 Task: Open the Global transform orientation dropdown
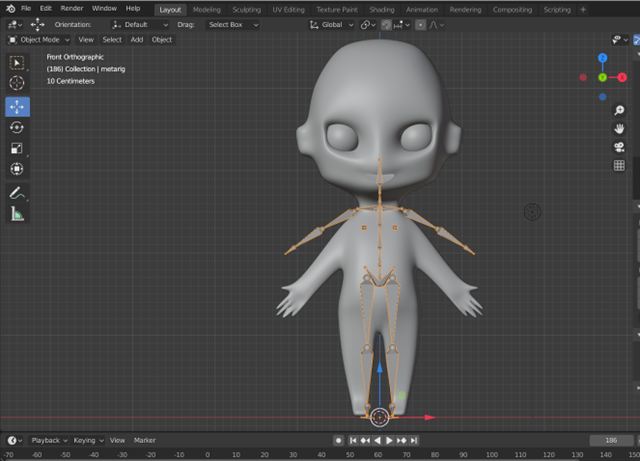click(x=331, y=25)
